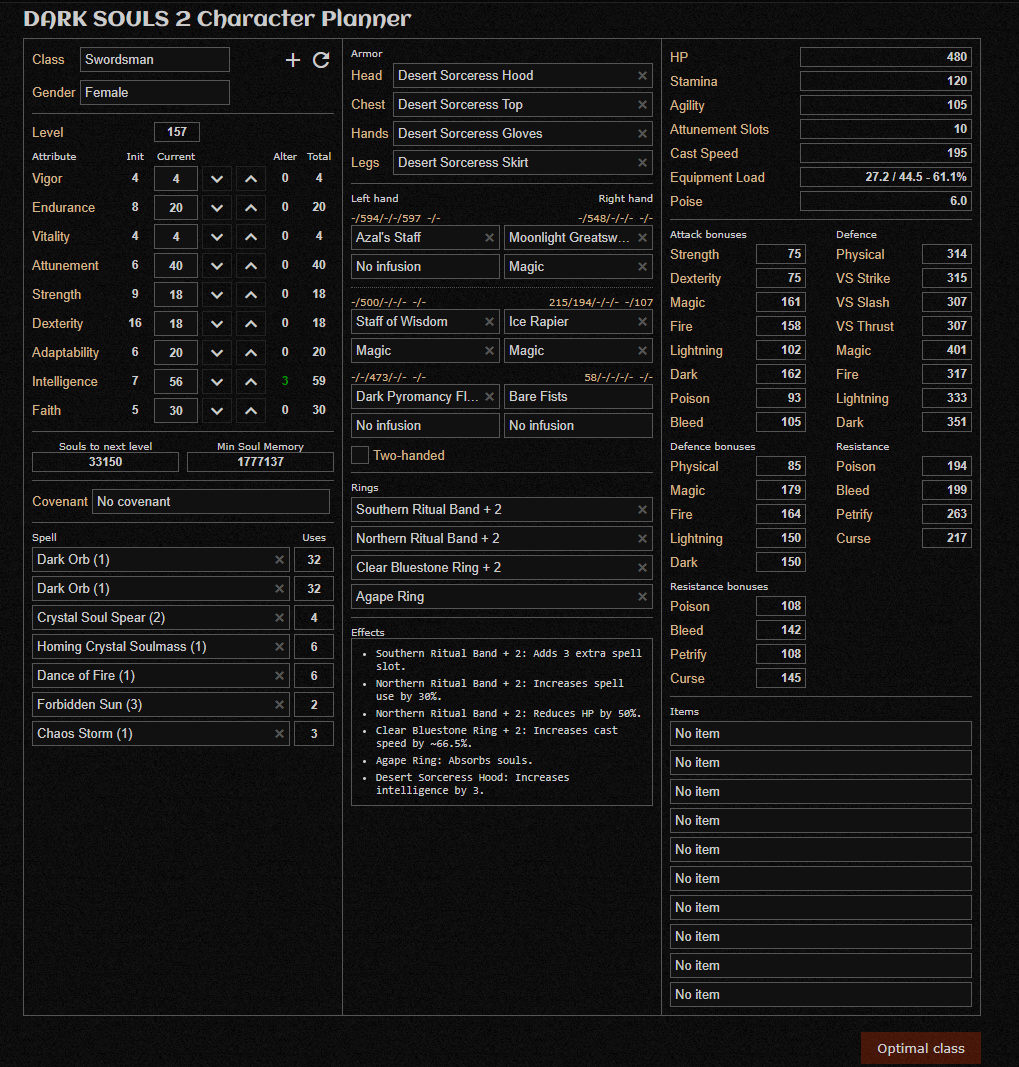Open the last No item slot
Viewport: 1019px width, 1067px height.
820,995
